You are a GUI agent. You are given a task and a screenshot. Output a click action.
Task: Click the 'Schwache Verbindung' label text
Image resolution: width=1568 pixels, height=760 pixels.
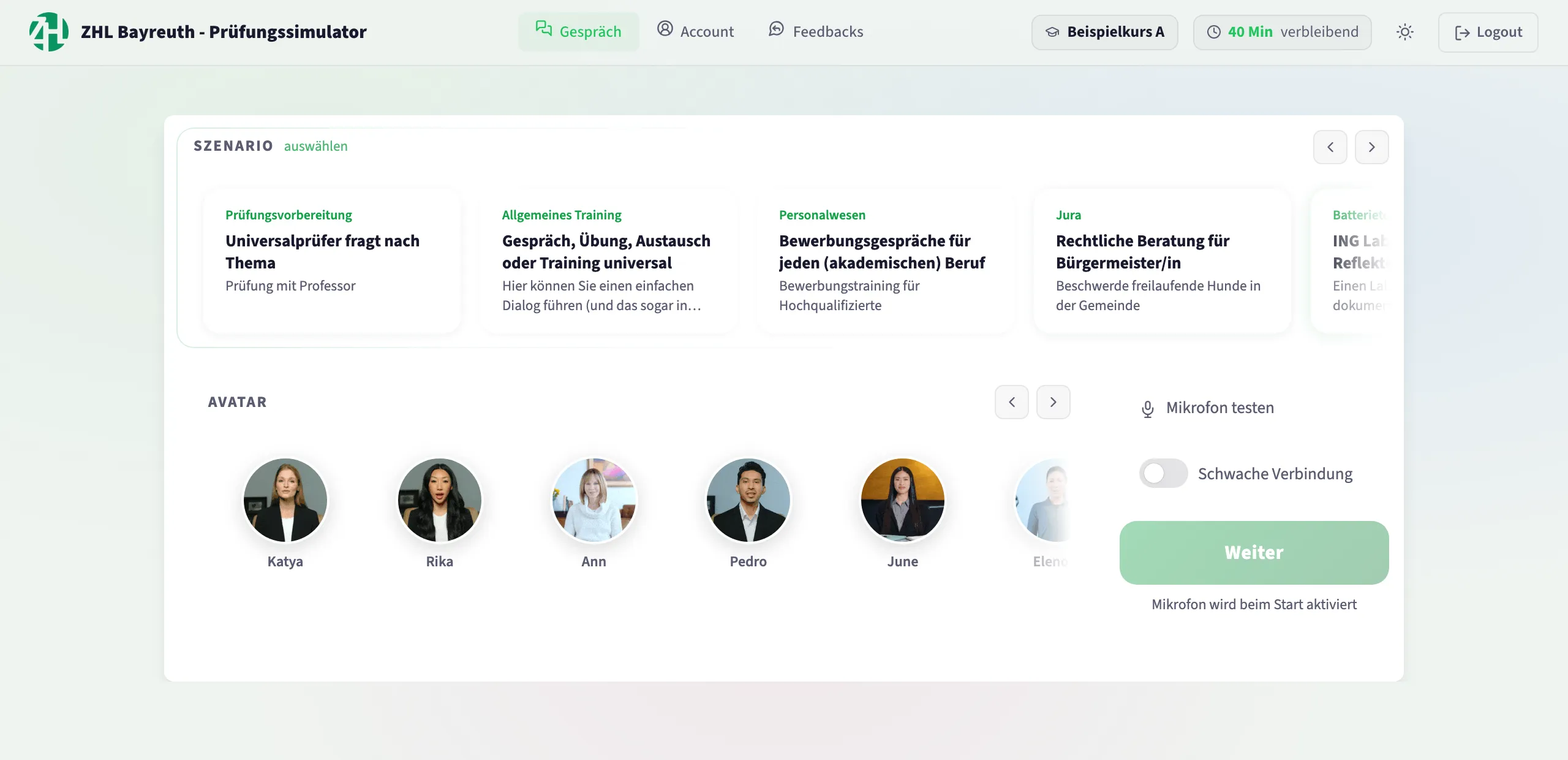1275,474
